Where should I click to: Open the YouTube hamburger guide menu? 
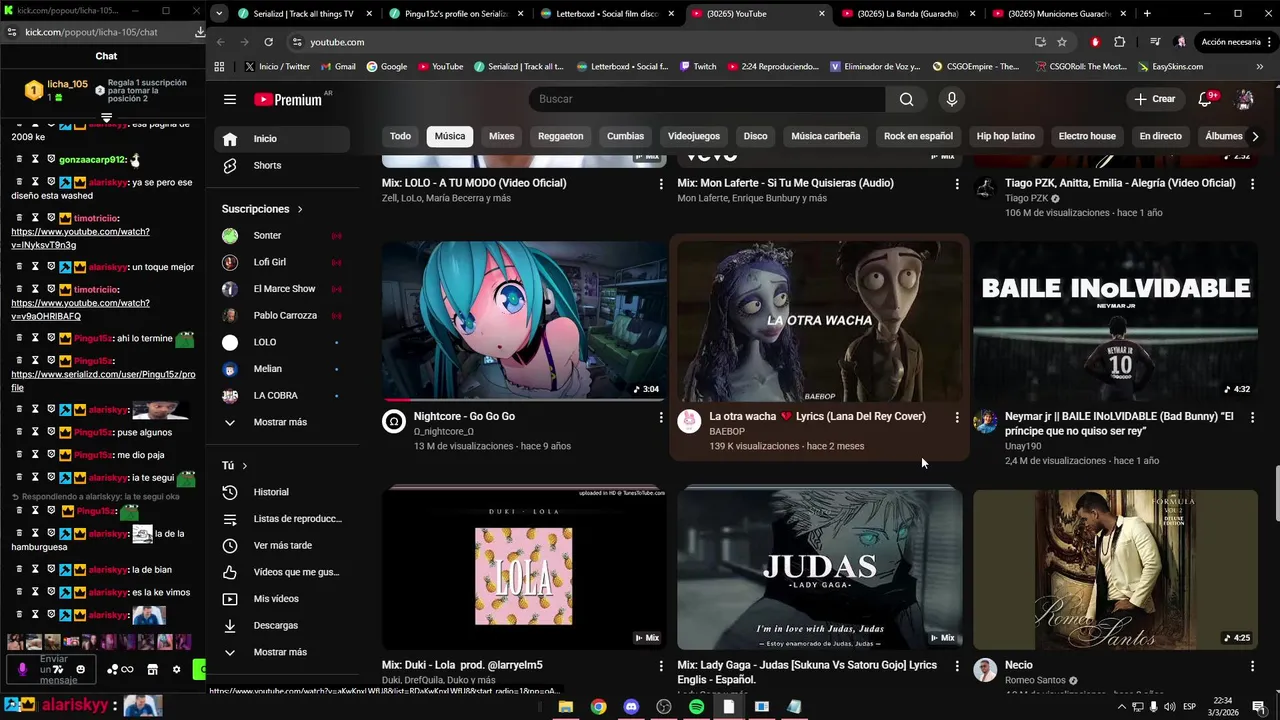coord(230,99)
